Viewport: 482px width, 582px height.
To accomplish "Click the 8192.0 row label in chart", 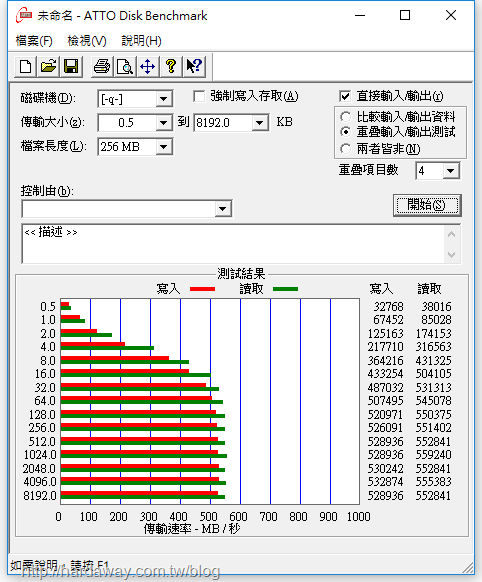I will 40,496.
